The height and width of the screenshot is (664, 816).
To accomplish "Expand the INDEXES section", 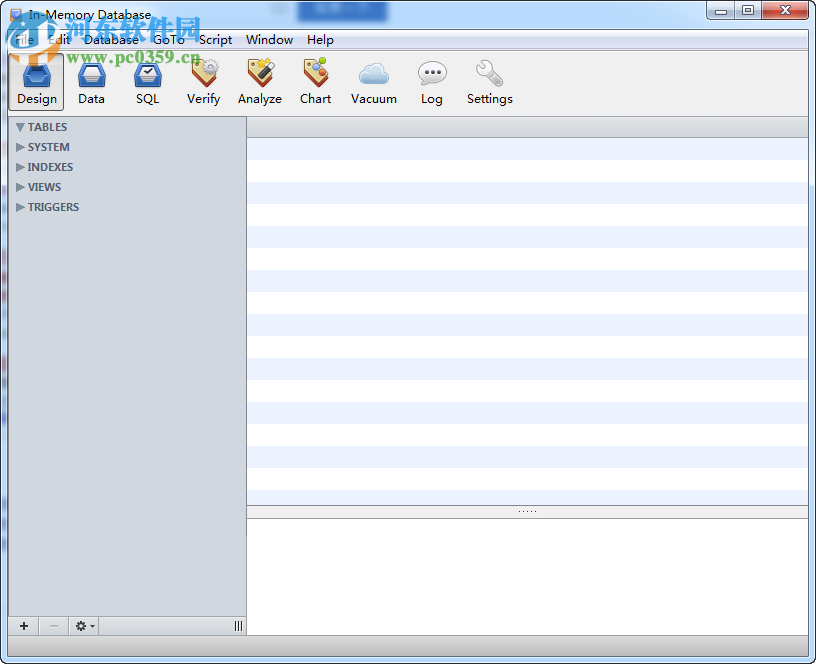I will pyautogui.click(x=20, y=167).
